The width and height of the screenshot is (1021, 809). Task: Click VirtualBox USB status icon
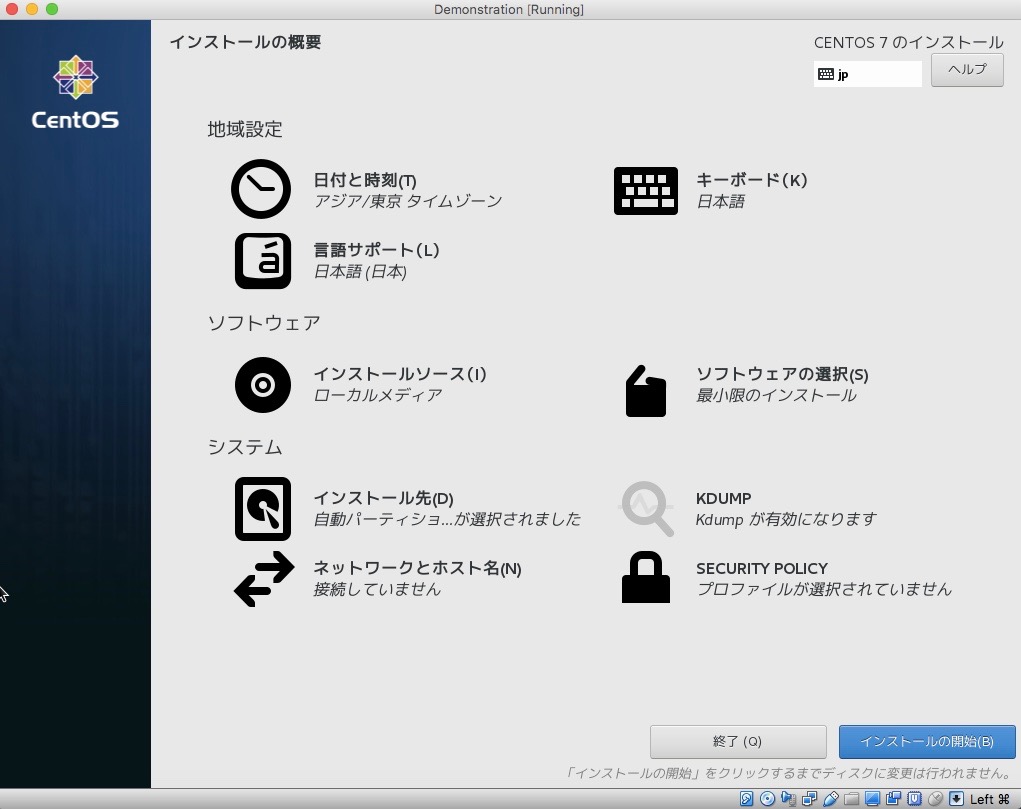[830, 799]
